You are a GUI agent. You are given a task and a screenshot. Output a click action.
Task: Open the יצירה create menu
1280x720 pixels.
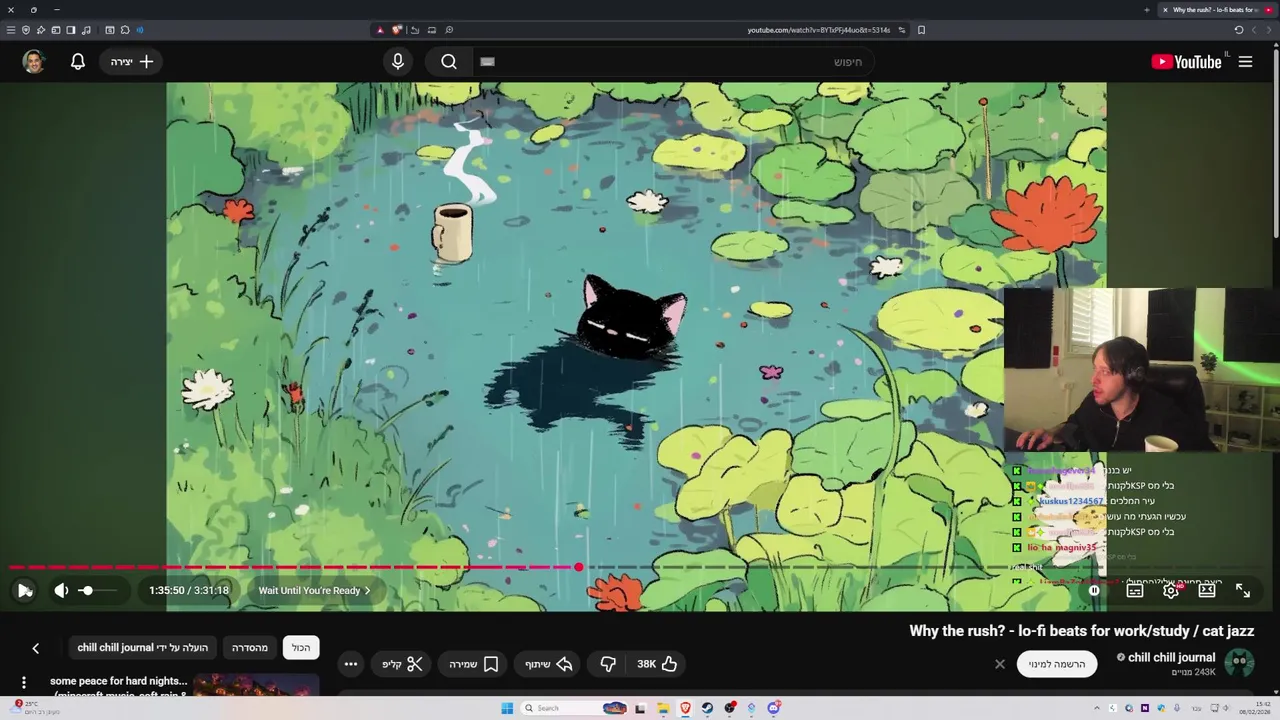[132, 62]
